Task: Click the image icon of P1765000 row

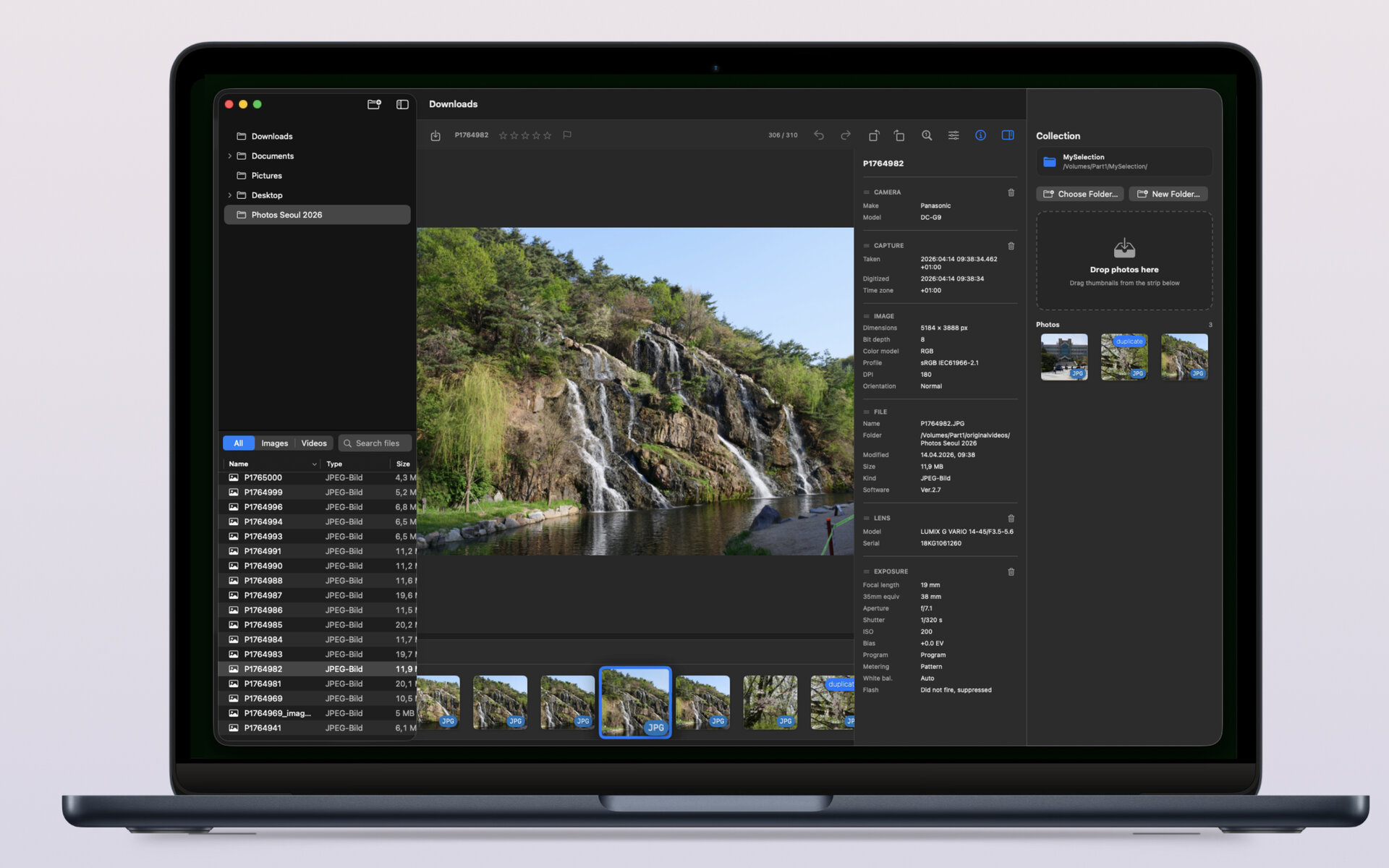Action: (234, 477)
